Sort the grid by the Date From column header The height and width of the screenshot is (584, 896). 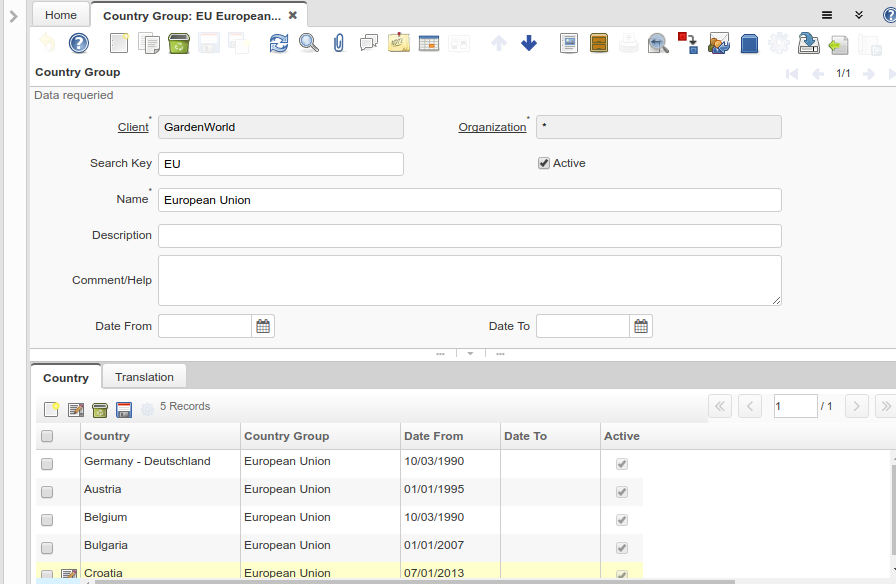450,436
